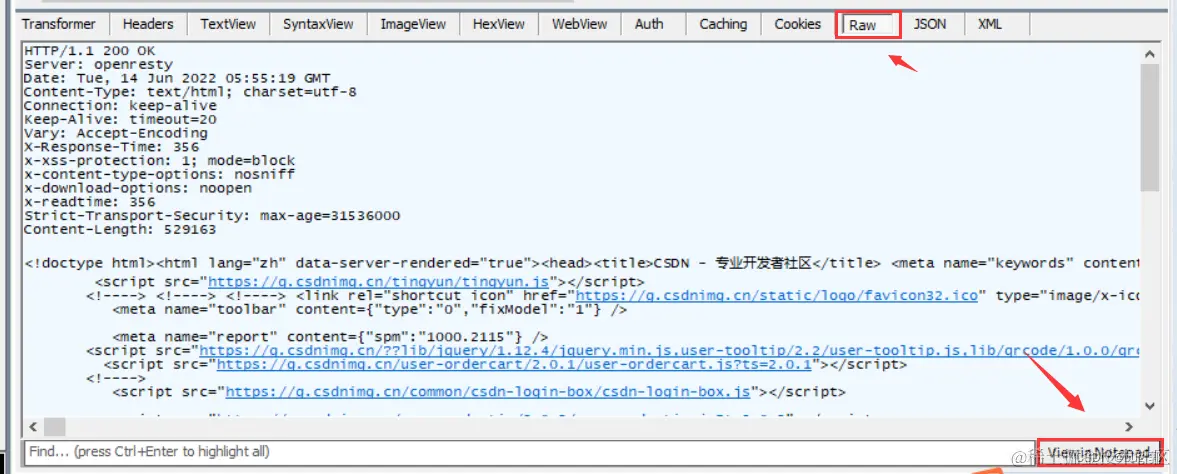Click the horizontal scrollbar thumb
1177x474 pixels.
(x=55, y=426)
